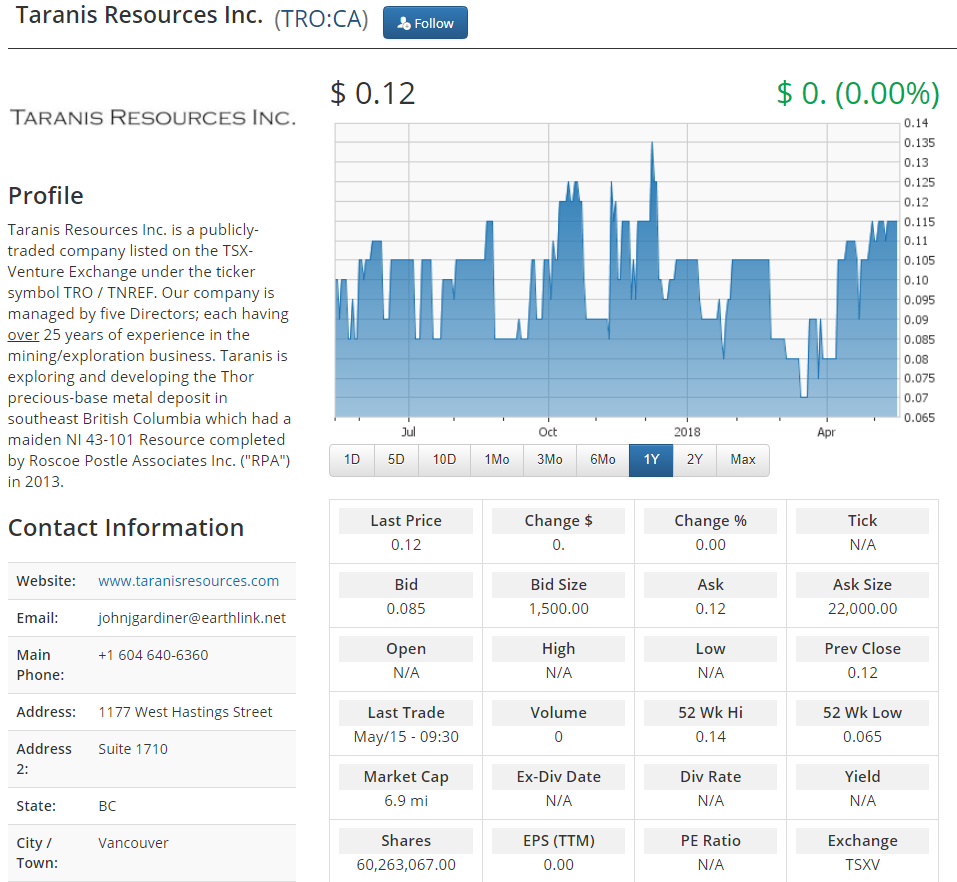Click the Taranis Resources Inc. logo
Image resolution: width=957 pixels, height=882 pixels.
[153, 117]
